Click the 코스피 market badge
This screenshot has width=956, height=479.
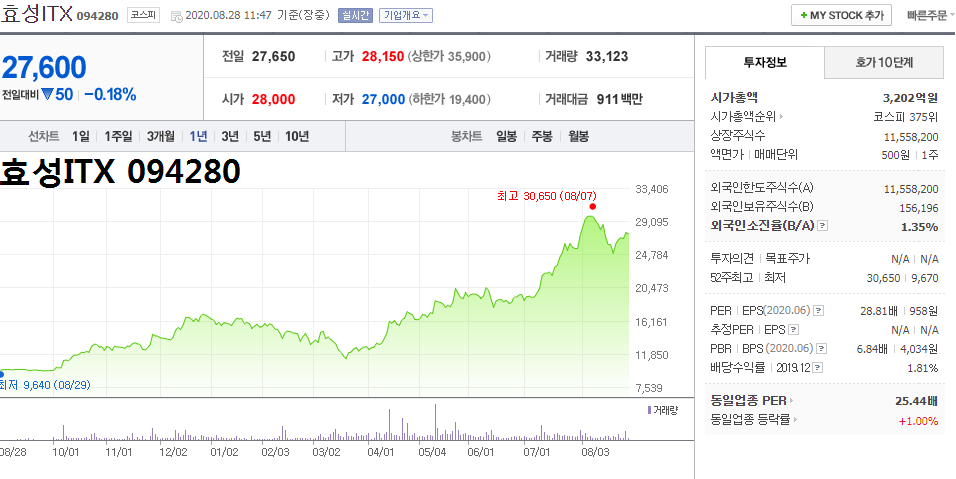(x=143, y=15)
